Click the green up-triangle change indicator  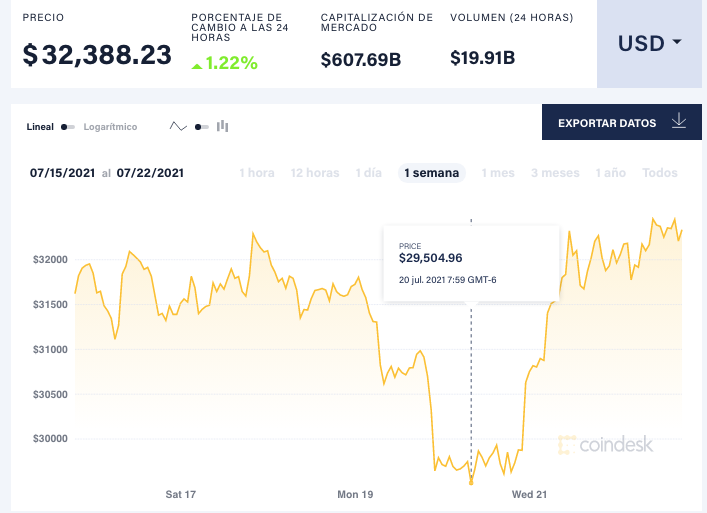[x=197, y=64]
